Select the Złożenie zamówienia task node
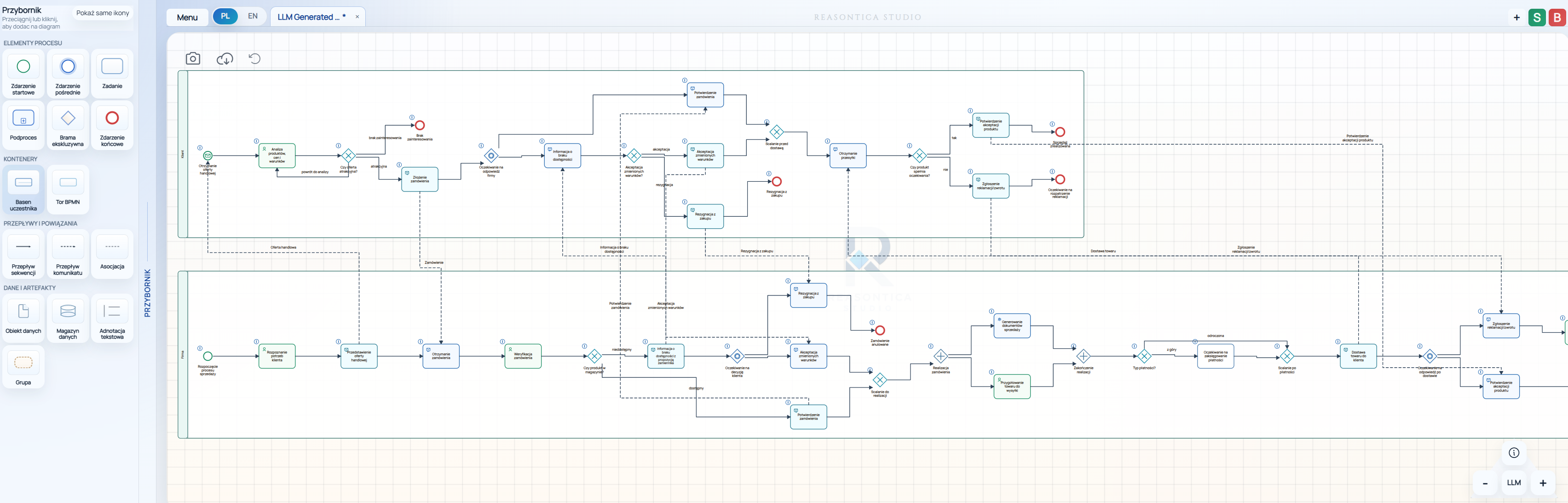The height and width of the screenshot is (503, 1568). tap(420, 179)
